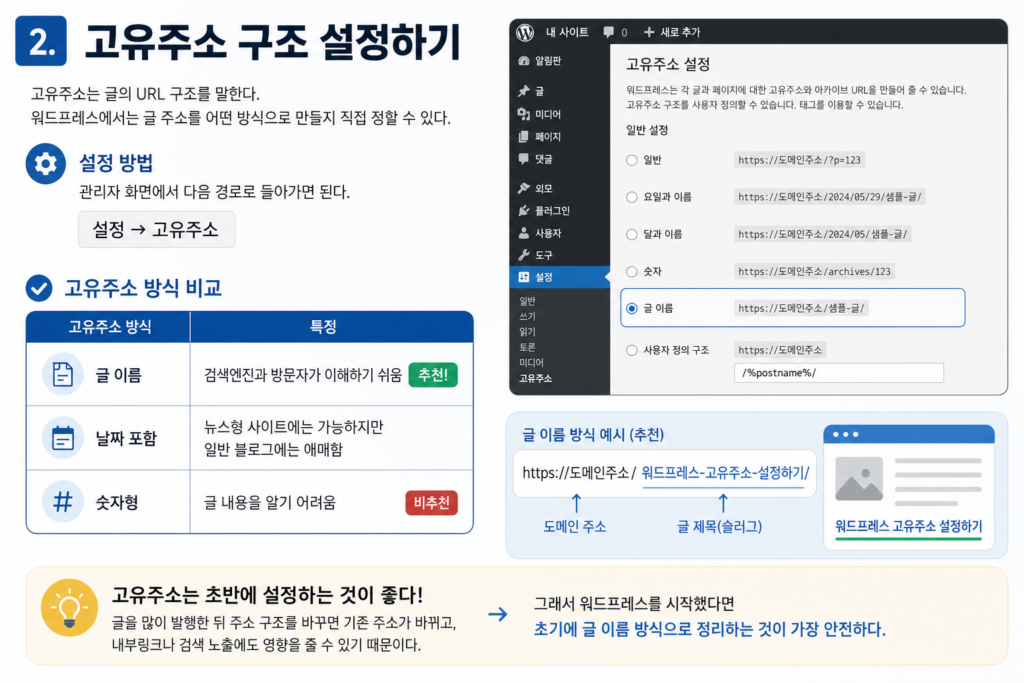Click the https://도메인주소/archives/123 example URL

814,272
